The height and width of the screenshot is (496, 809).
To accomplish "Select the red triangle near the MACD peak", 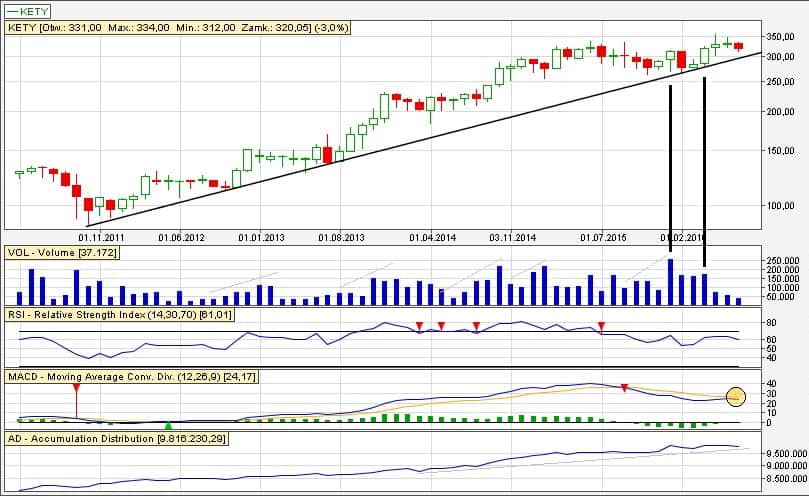I will click(625, 387).
